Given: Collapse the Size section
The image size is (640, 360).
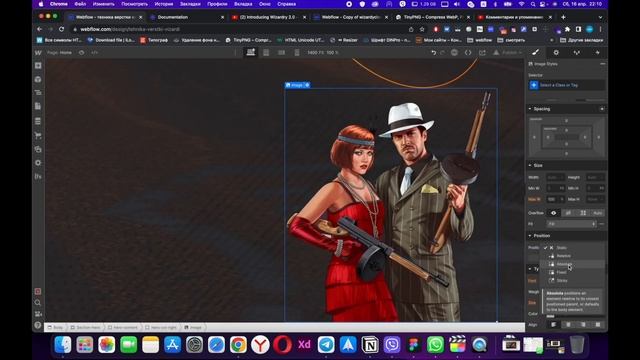Looking at the screenshot, I should (x=530, y=165).
